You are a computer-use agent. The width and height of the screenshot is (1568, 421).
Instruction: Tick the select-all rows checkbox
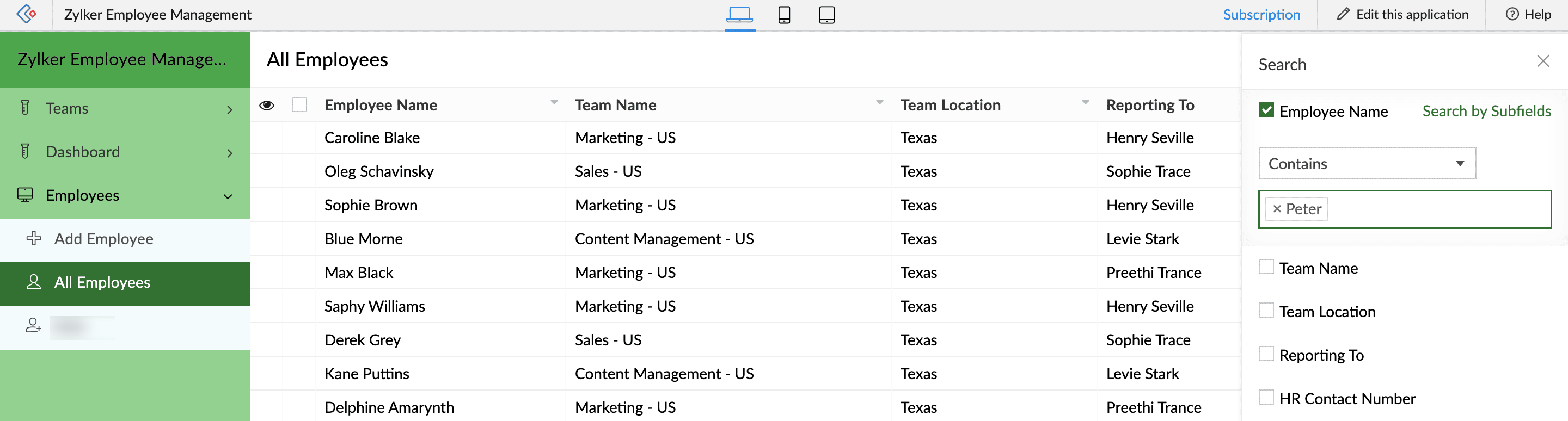299,106
